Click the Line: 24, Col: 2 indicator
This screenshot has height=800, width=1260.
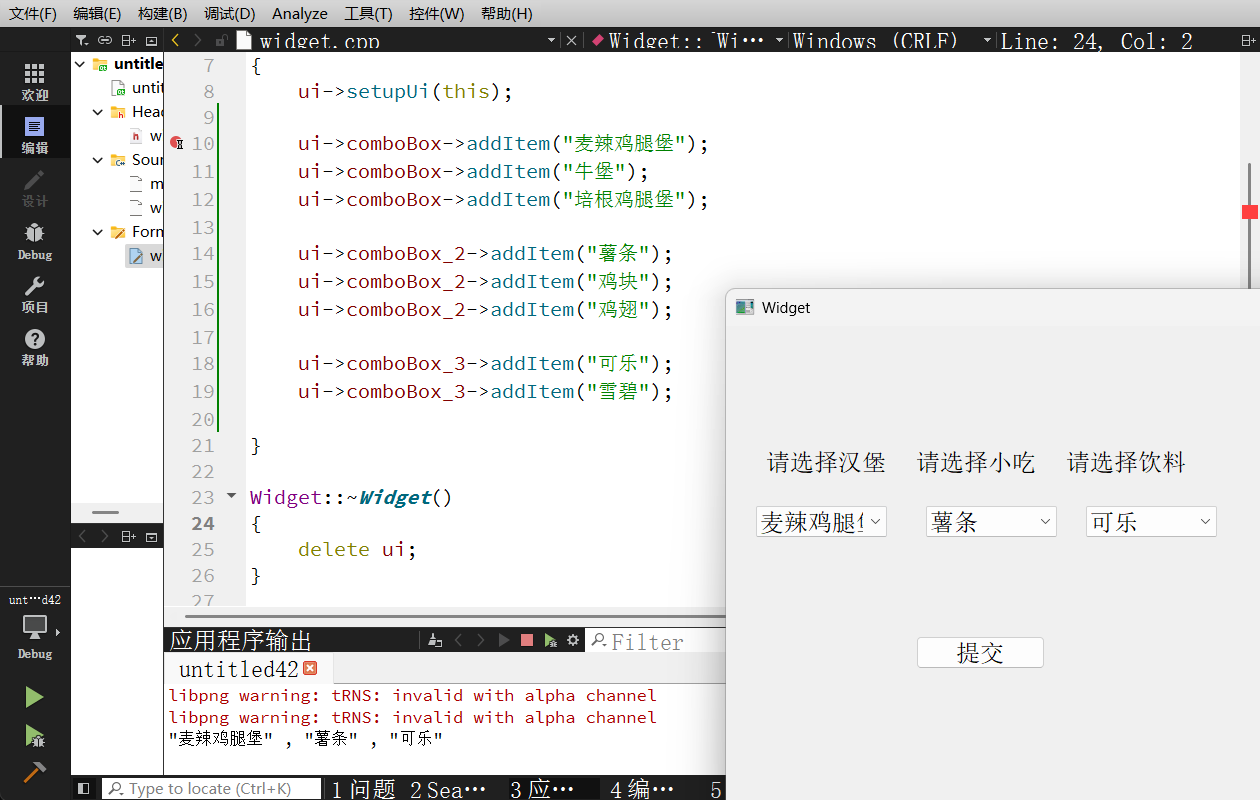point(1097,40)
